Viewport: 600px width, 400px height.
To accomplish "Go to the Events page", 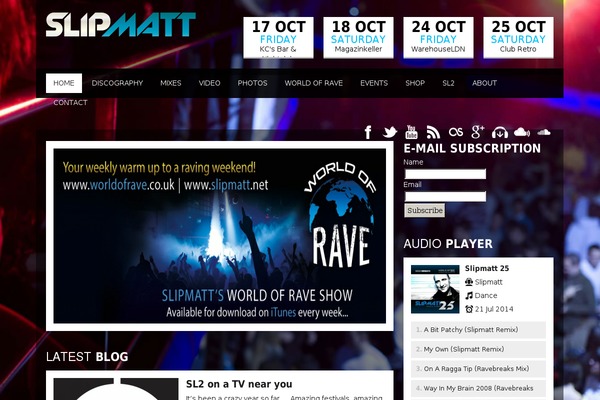I will [x=374, y=83].
